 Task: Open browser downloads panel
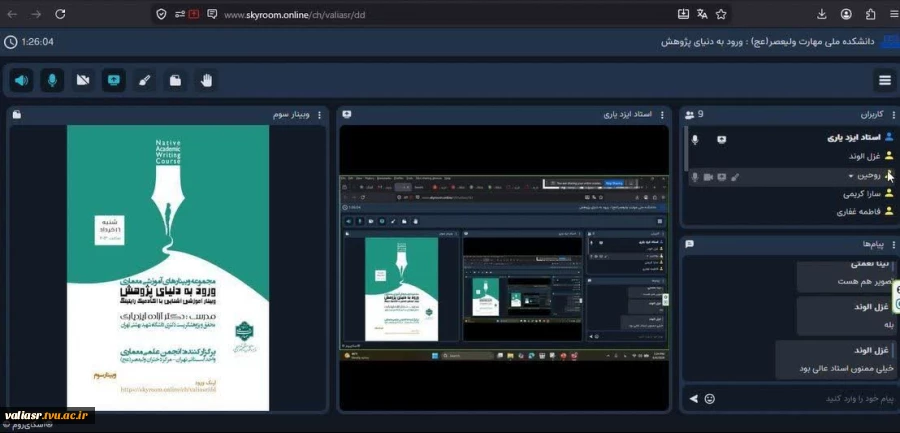[x=822, y=14]
